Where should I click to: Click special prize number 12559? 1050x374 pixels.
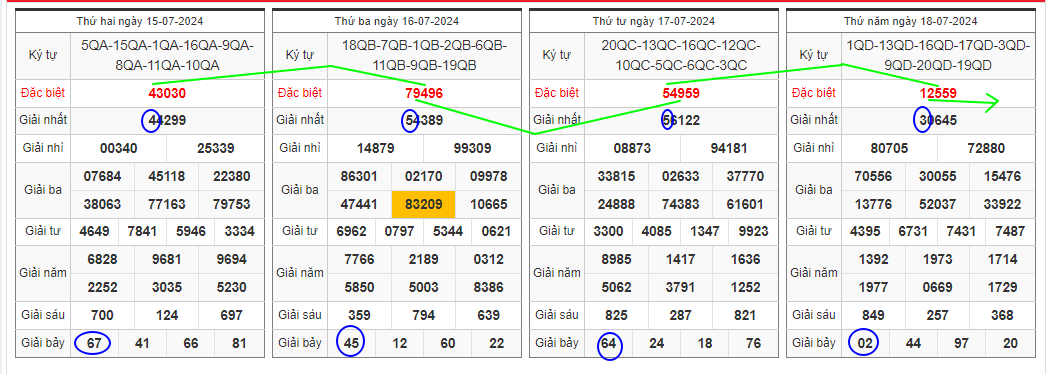(938, 94)
